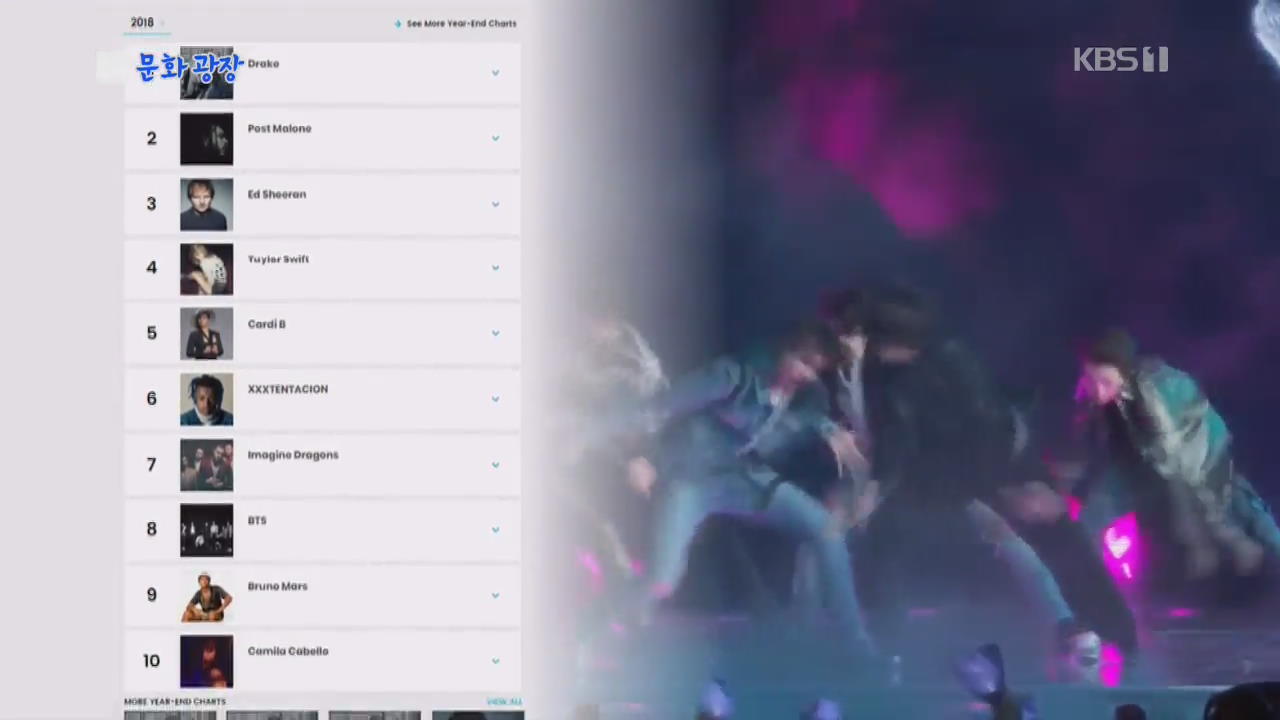Viewport: 1280px width, 720px height.
Task: Expand the Cardi B row chevron
Action: 495,333
